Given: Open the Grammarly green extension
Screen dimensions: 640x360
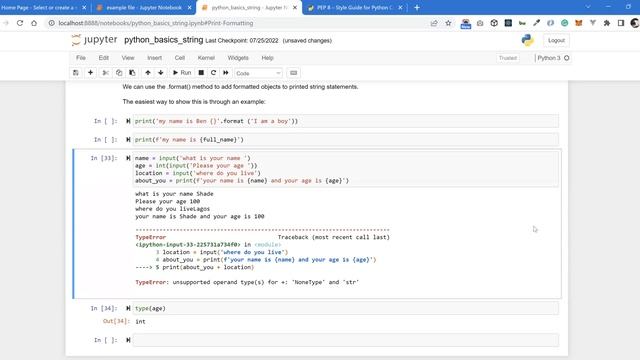Looking at the screenshot, I should pos(564,23).
